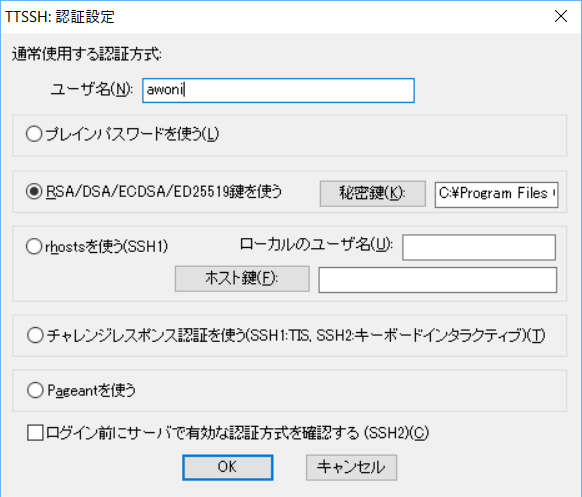Confirm settings with the OK button
This screenshot has width=582, height=497.
tap(228, 467)
